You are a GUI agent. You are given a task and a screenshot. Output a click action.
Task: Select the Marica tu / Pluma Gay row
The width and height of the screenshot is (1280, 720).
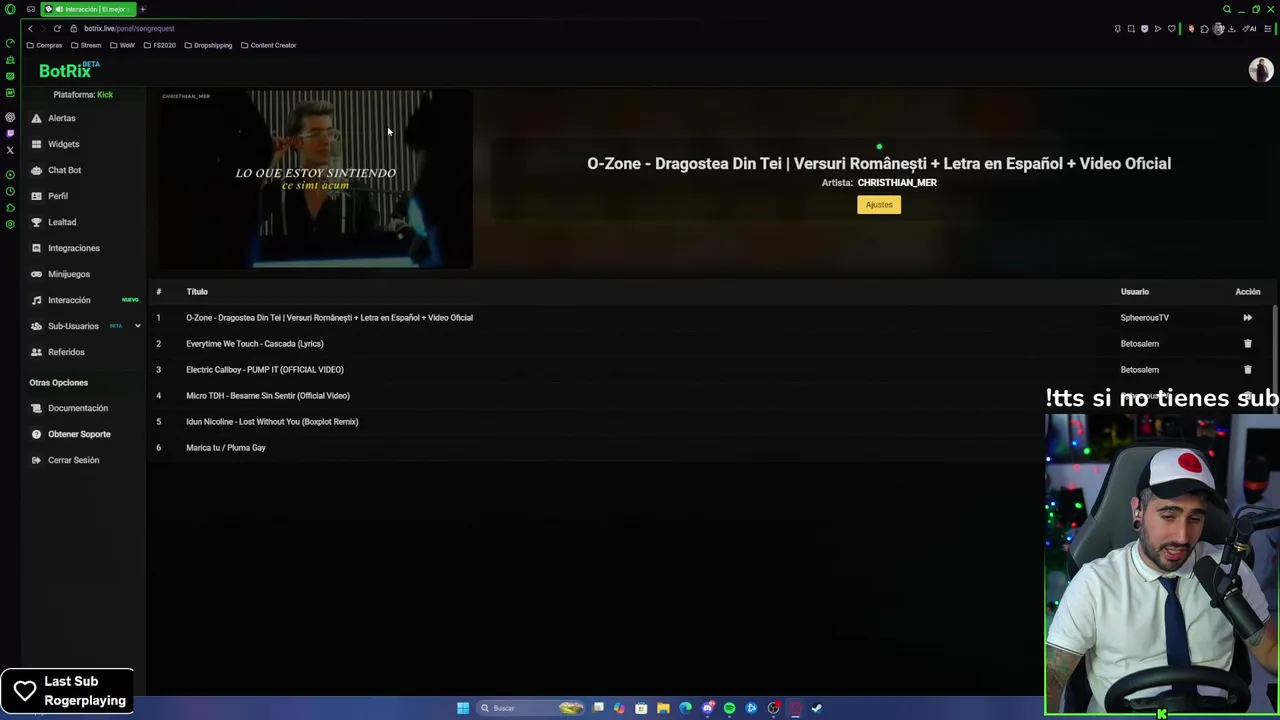226,448
